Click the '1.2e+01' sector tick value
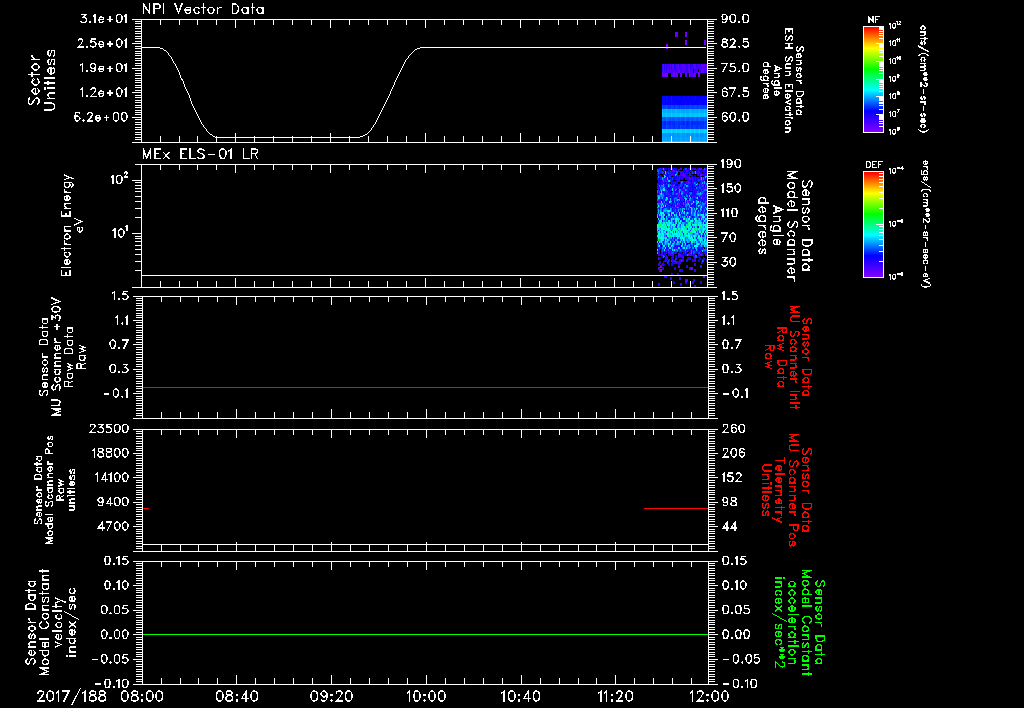This screenshot has width=1024, height=708. click(104, 93)
